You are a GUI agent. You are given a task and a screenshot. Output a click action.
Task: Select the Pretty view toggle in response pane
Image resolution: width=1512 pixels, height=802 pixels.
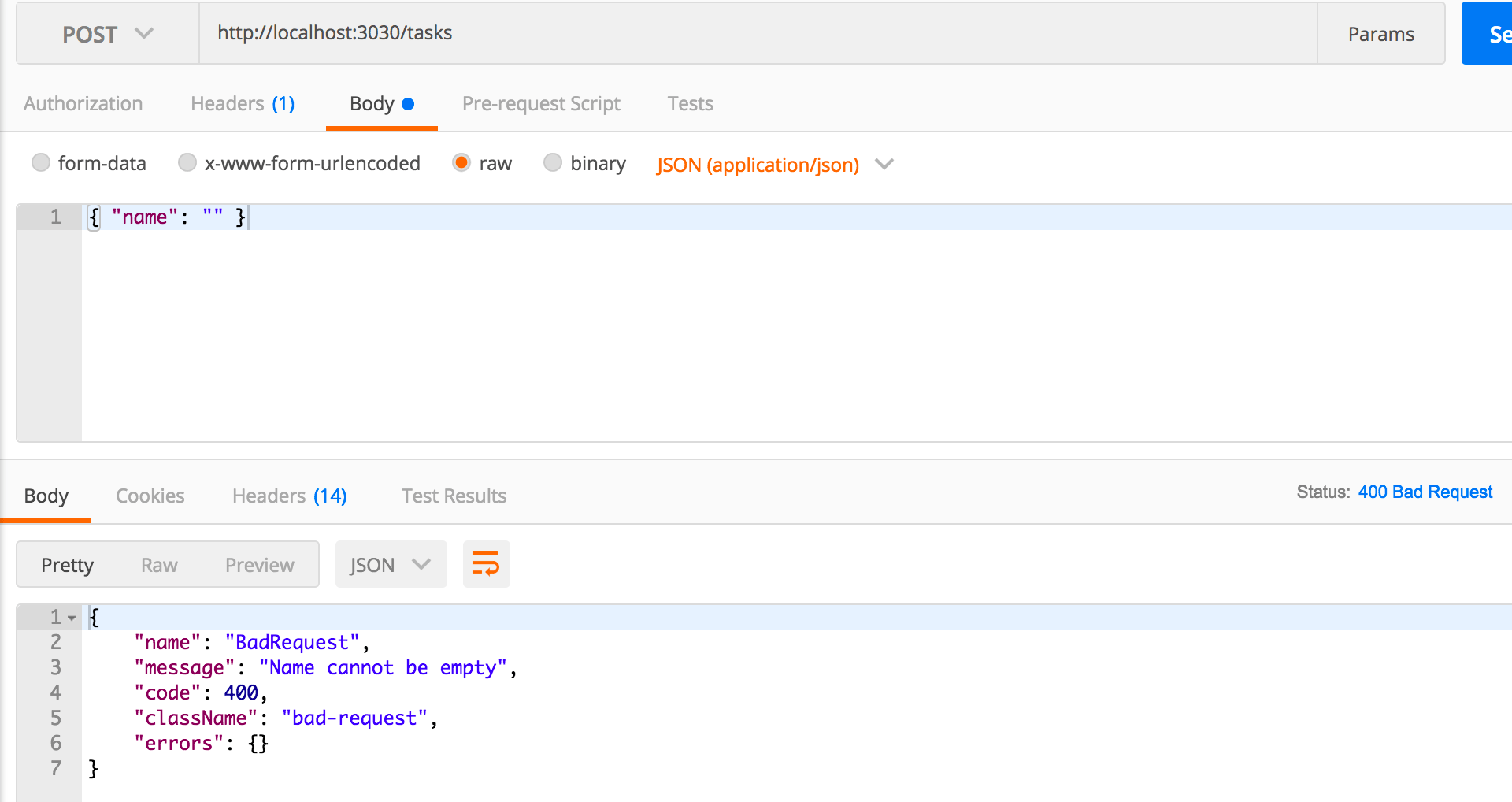pos(67,564)
